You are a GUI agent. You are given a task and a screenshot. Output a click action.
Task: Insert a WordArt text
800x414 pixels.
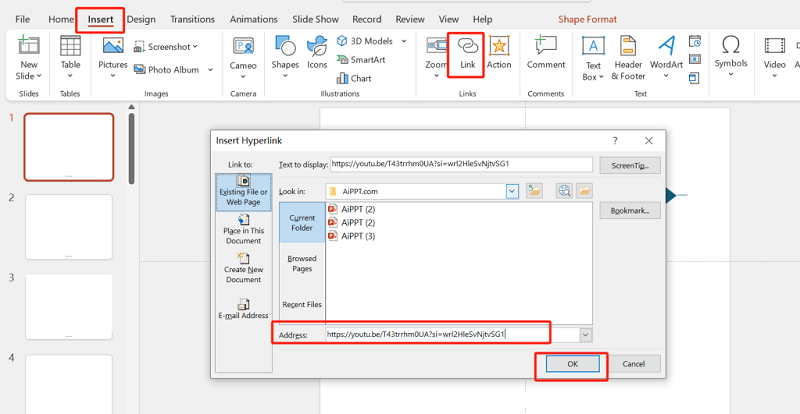(x=666, y=55)
